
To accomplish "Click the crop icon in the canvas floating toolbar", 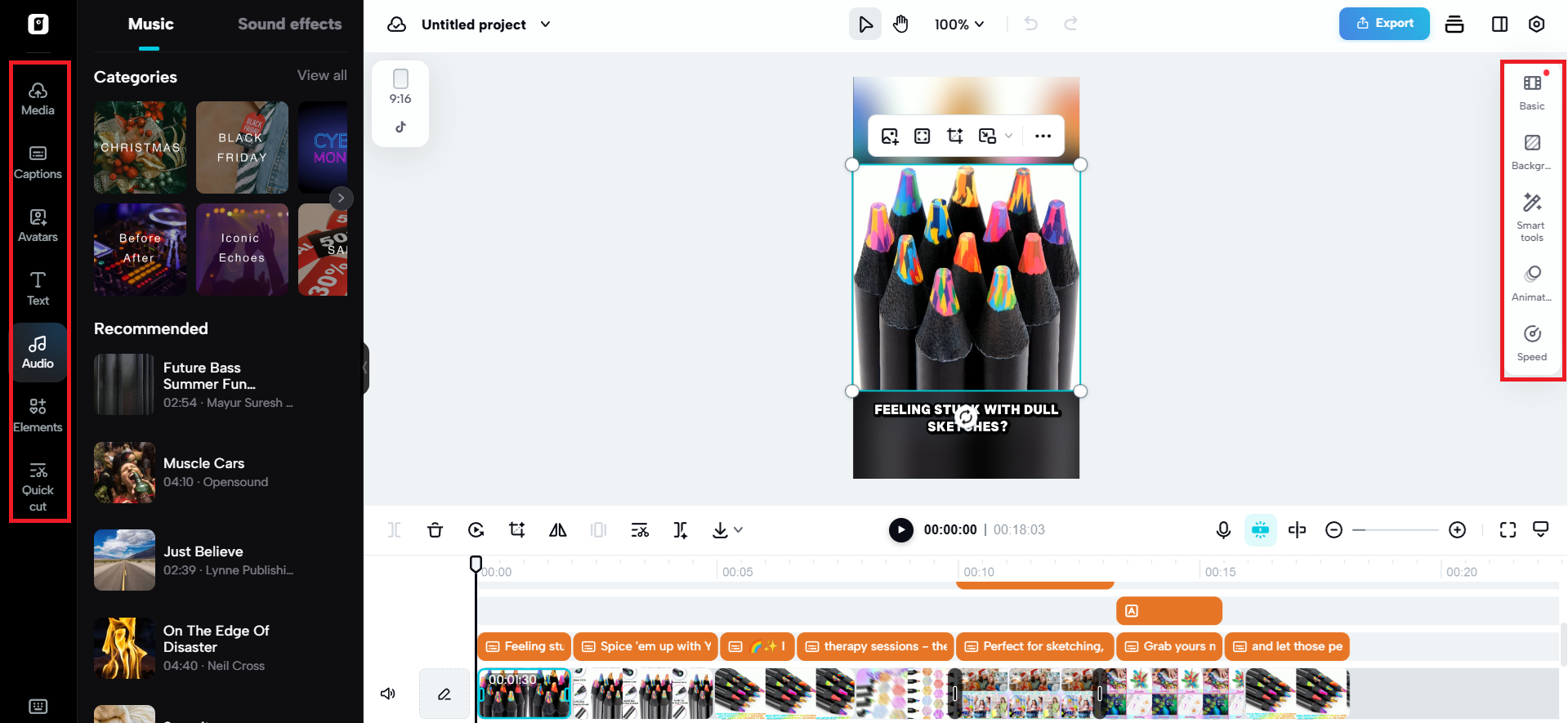I will click(954, 136).
